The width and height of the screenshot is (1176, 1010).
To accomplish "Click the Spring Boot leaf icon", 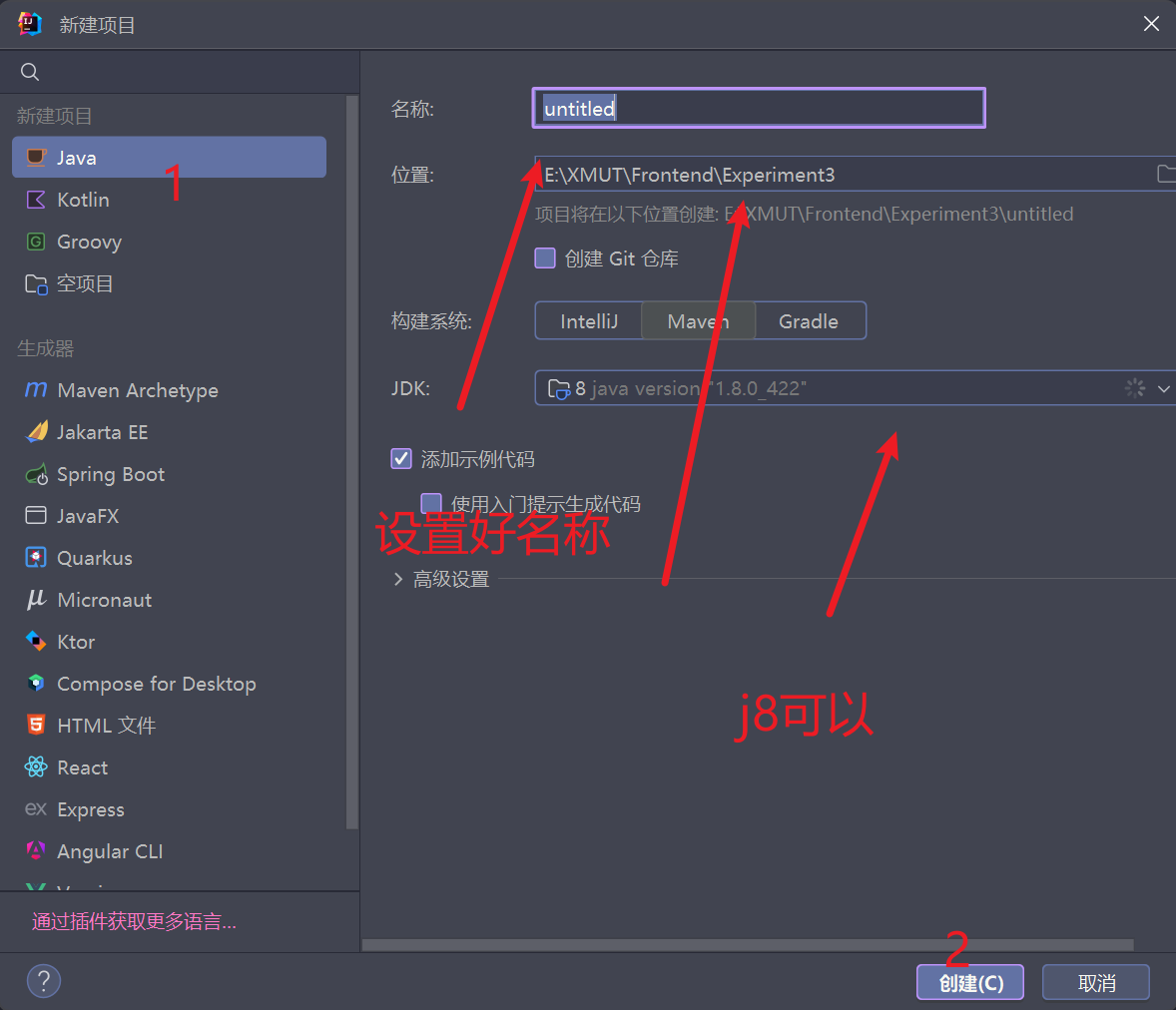I will (36, 474).
